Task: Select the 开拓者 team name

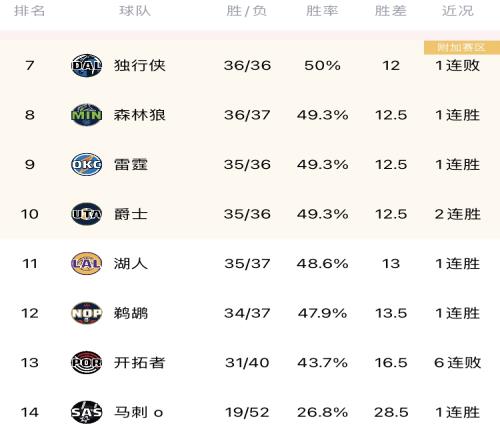Action: click(140, 363)
